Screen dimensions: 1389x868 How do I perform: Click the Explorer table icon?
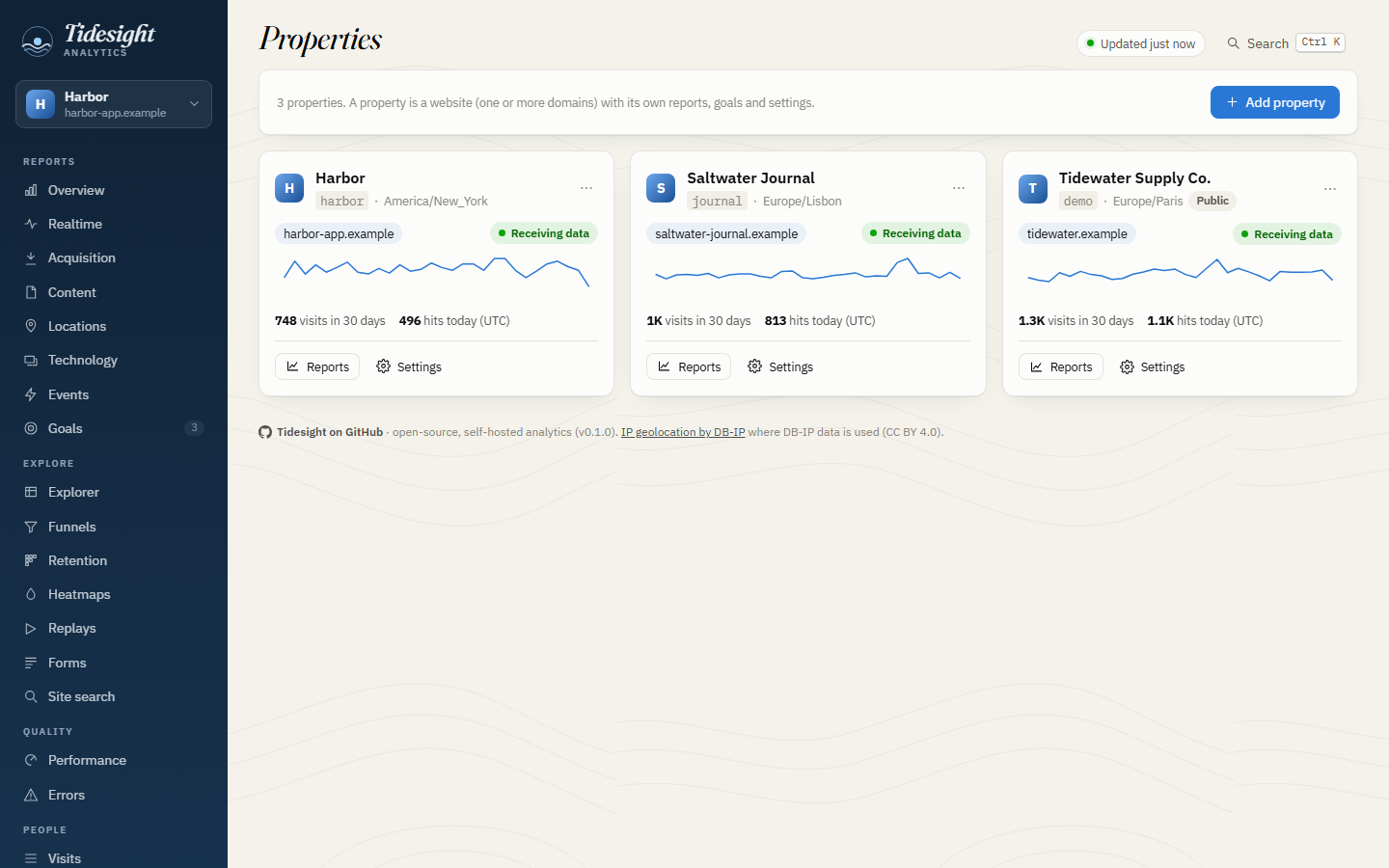point(31,492)
